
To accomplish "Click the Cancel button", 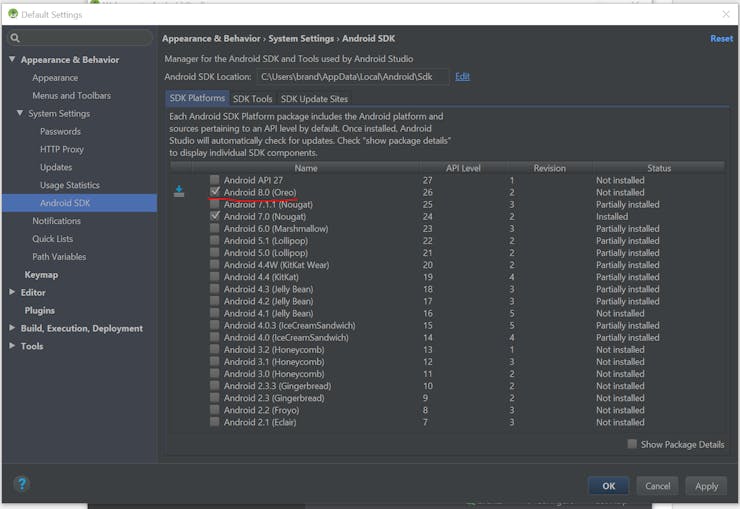I will pyautogui.click(x=657, y=486).
